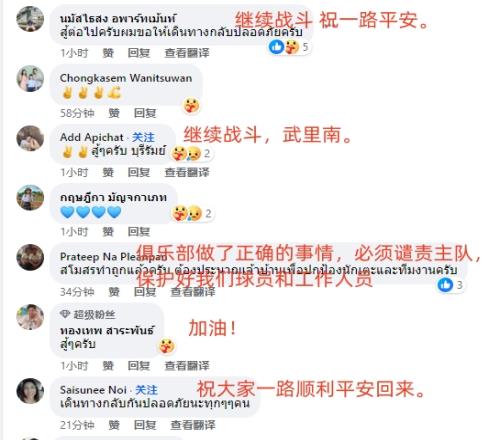The width and height of the screenshot is (500, 440).
Task: Open Saisunee Noi's profile name
Action: [93, 390]
